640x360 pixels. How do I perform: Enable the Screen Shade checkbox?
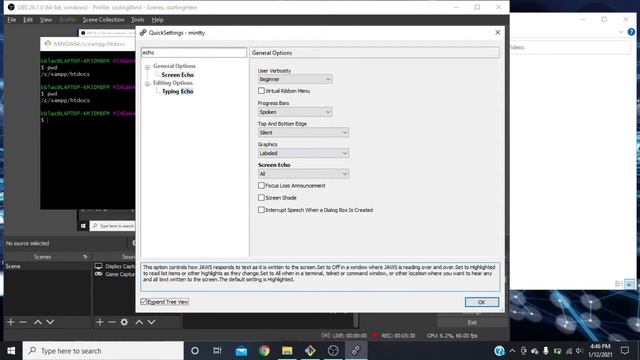(261, 198)
